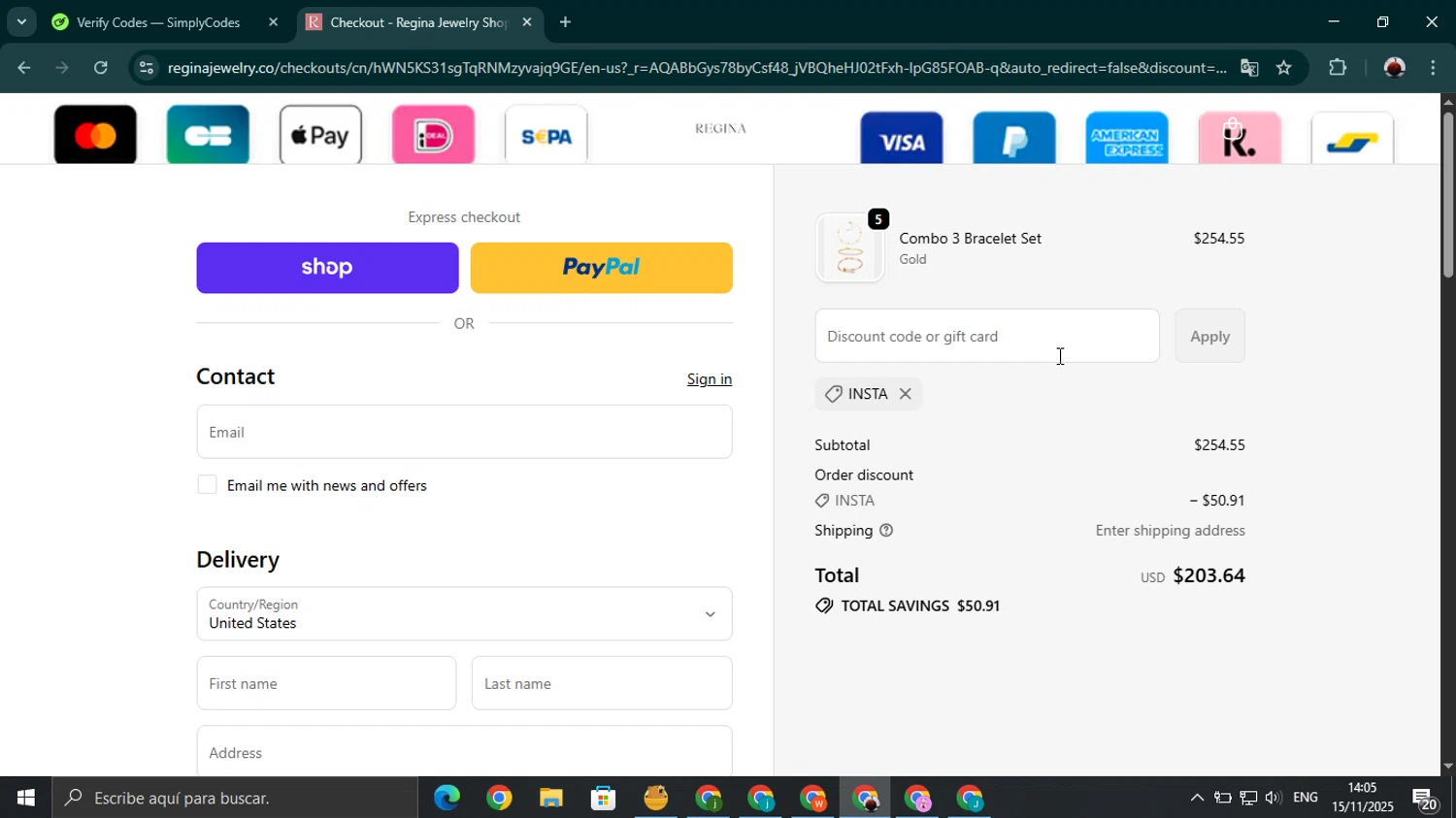Open the volume control in system tray
The width and height of the screenshot is (1456, 818).
click(x=1273, y=798)
